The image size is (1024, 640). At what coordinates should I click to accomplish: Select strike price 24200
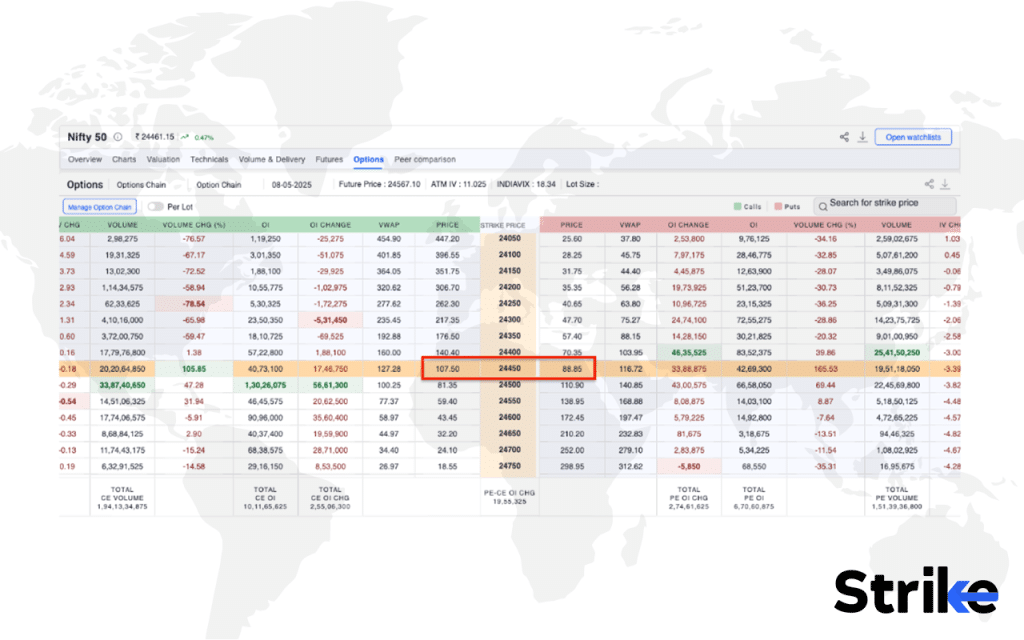509,287
